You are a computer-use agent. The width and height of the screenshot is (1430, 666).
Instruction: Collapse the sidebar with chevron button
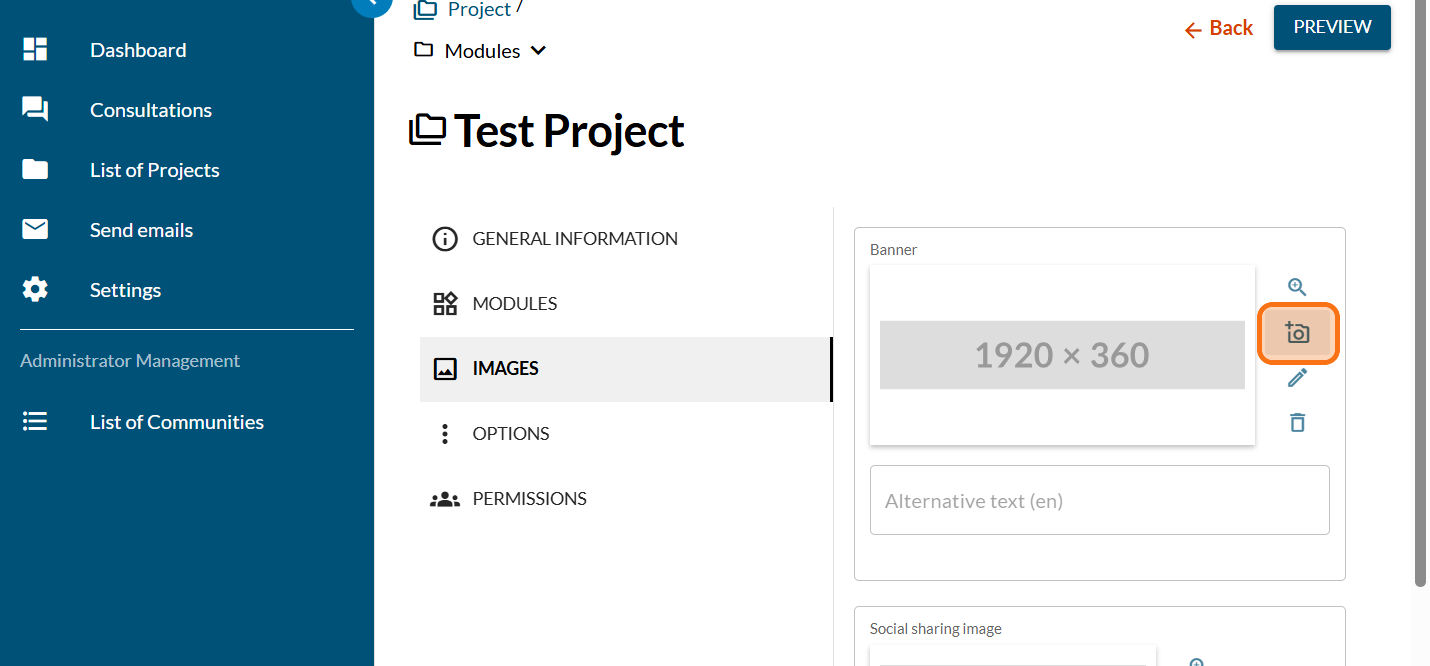pos(371,4)
